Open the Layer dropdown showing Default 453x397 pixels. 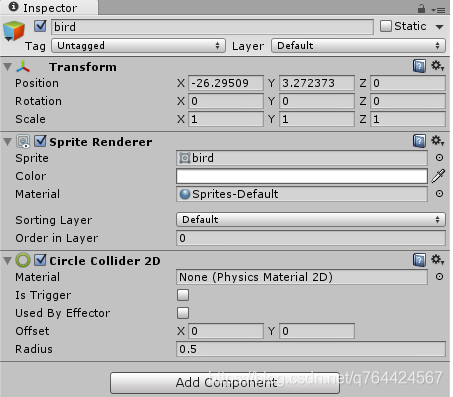pos(358,46)
